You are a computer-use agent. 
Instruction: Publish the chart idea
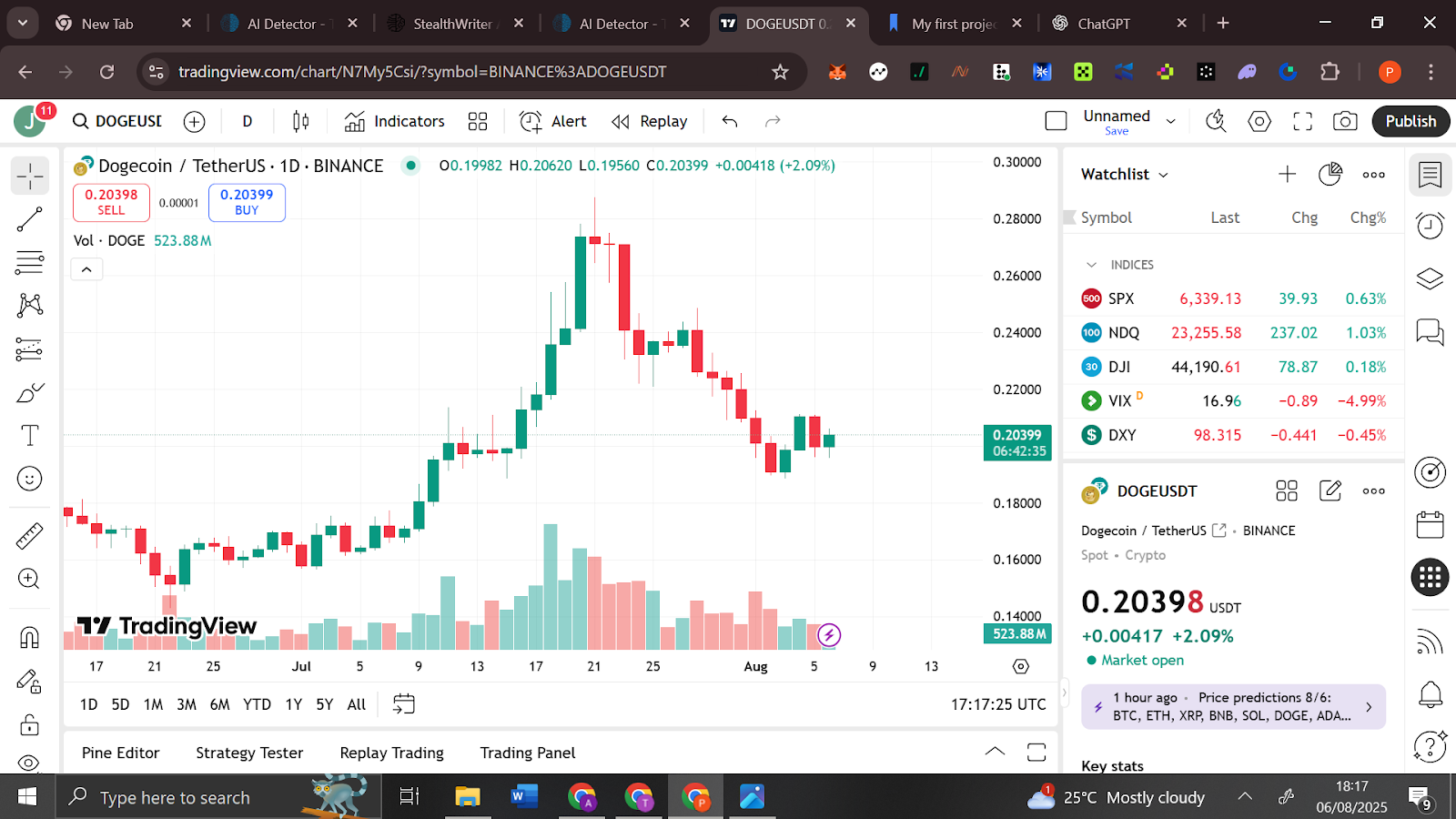point(1410,121)
